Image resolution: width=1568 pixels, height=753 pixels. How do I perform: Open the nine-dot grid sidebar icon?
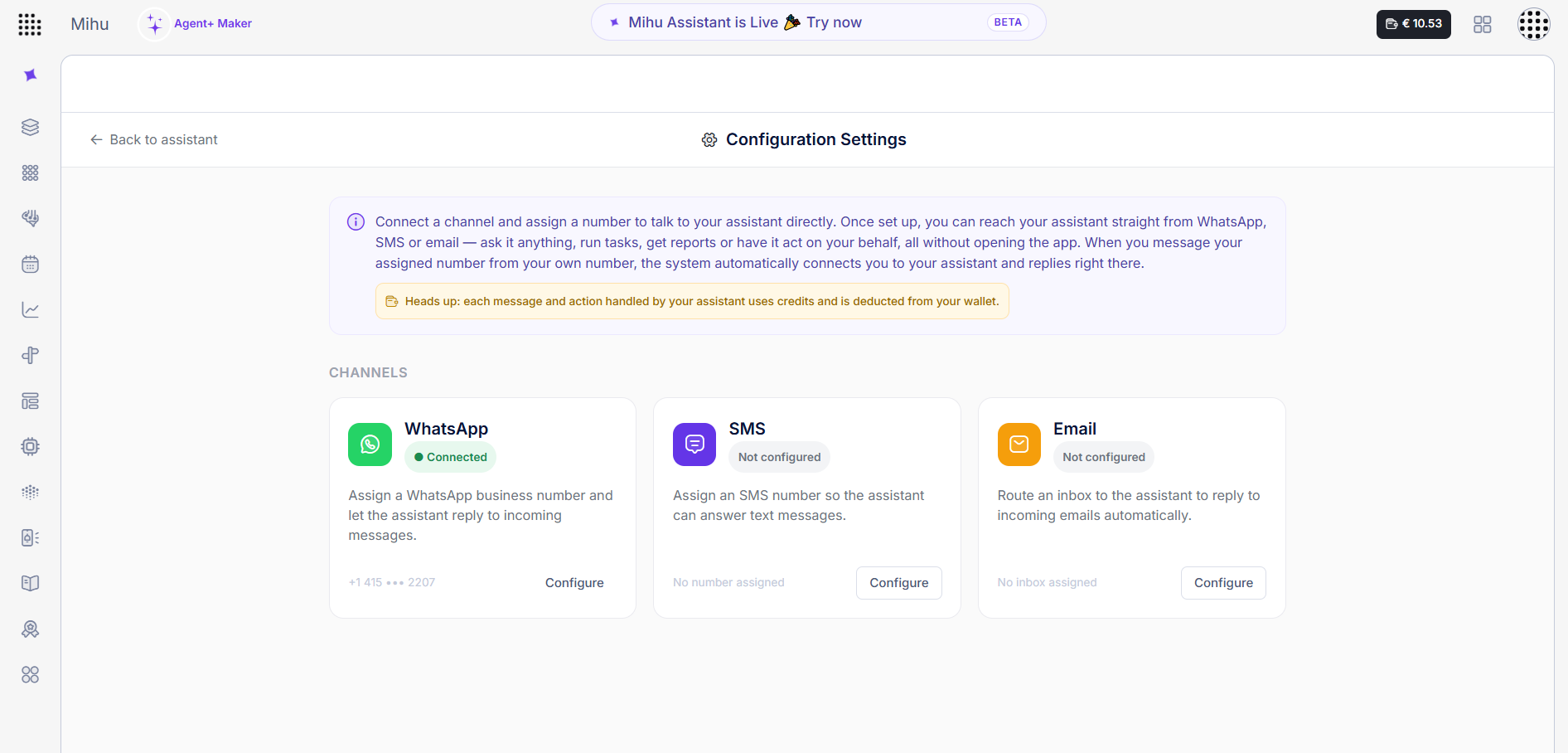point(31,172)
